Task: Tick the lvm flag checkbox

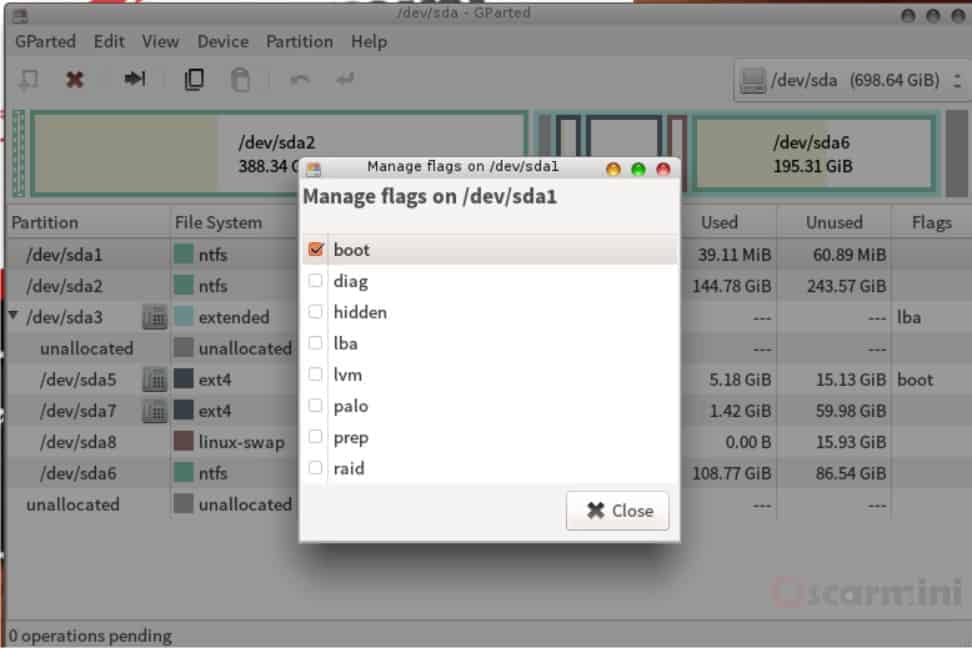Action: [x=316, y=375]
